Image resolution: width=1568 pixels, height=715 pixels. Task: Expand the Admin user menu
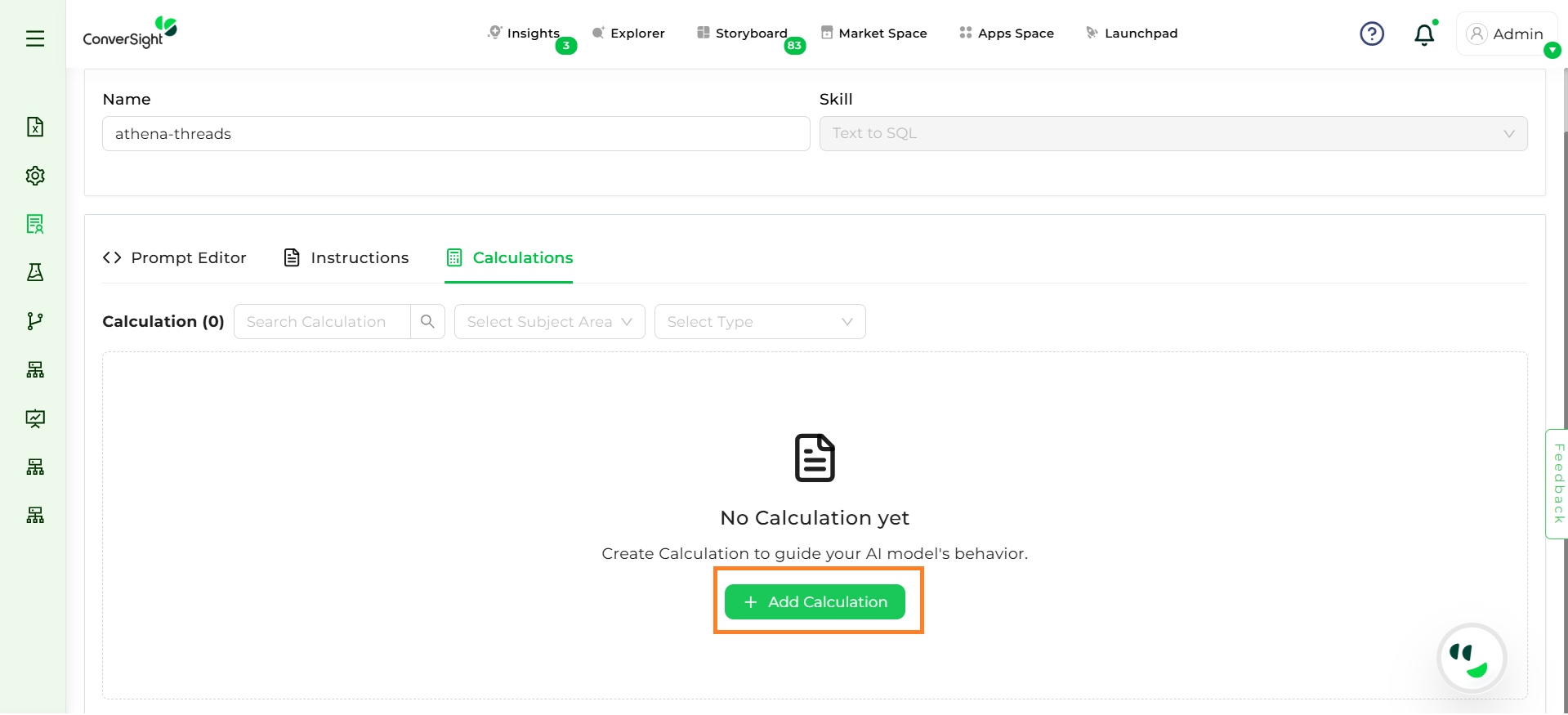1506,34
